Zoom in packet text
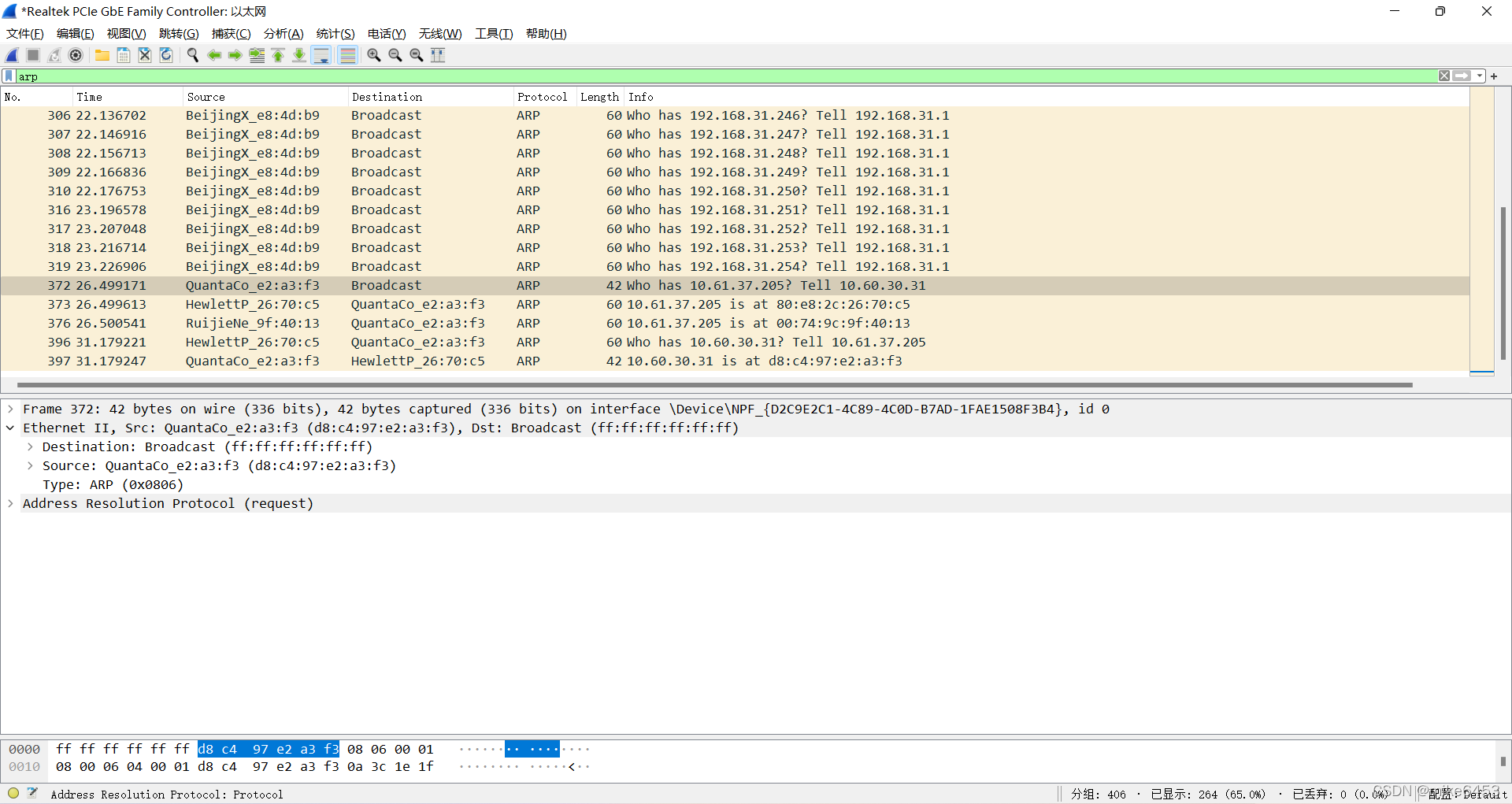 (x=374, y=55)
